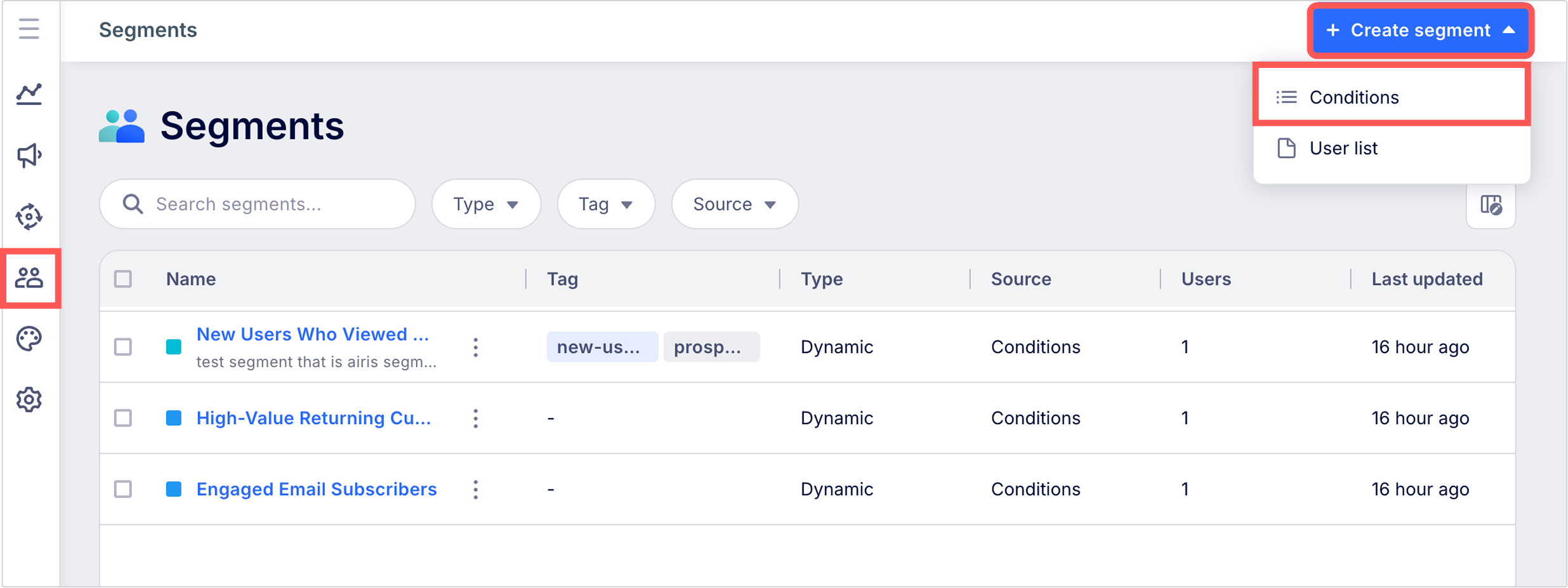
Task: Tick the select-all checkbox in table header
Action: point(123,279)
